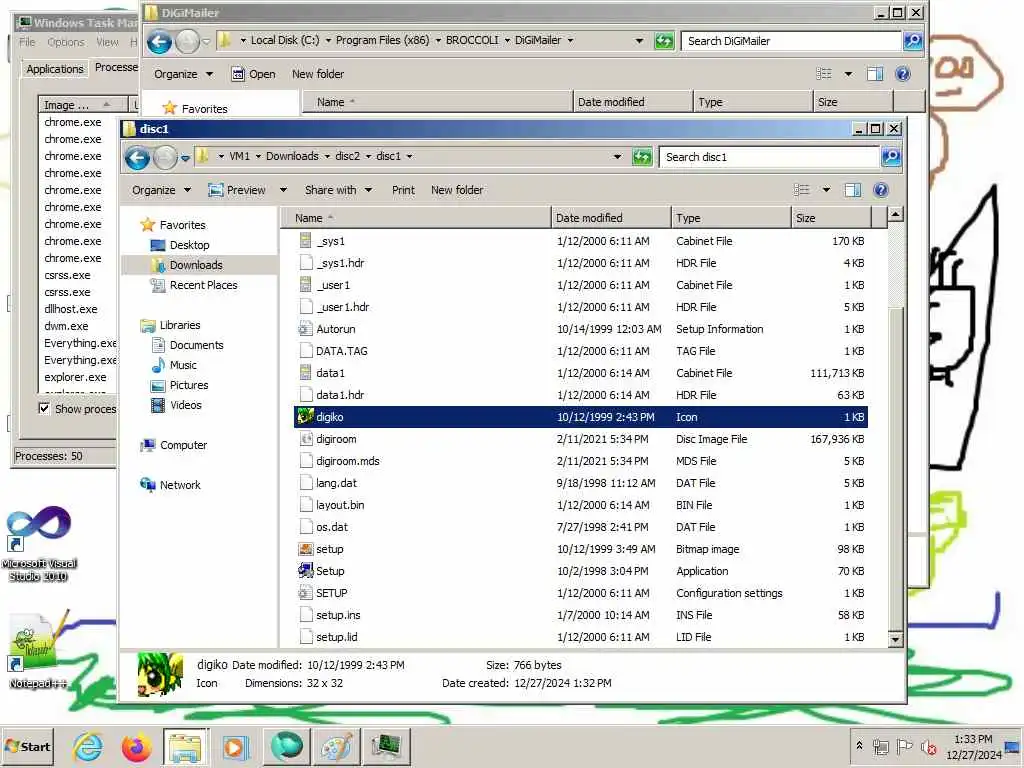This screenshot has width=1024, height=768.
Task: Select the digiroom disc image file
Action: [x=581, y=439]
